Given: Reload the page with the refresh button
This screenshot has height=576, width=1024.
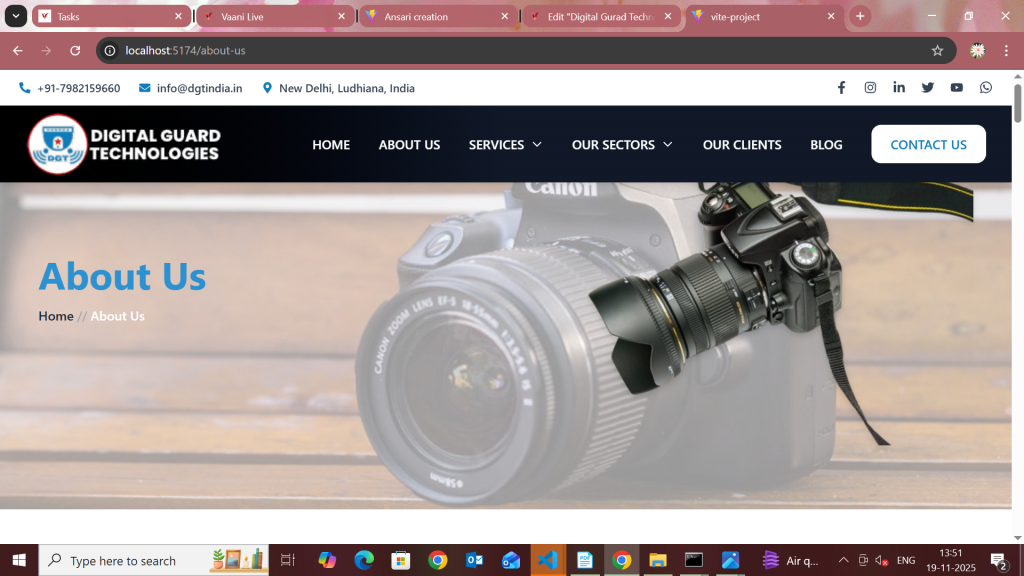Looking at the screenshot, I should pos(75,51).
